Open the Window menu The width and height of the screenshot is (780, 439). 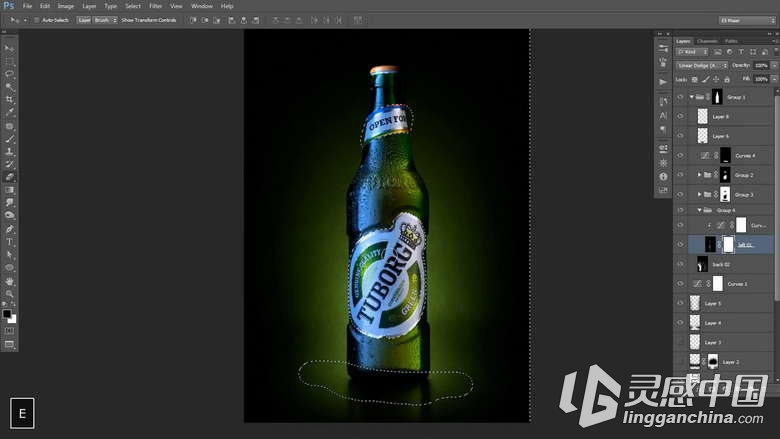(x=201, y=6)
